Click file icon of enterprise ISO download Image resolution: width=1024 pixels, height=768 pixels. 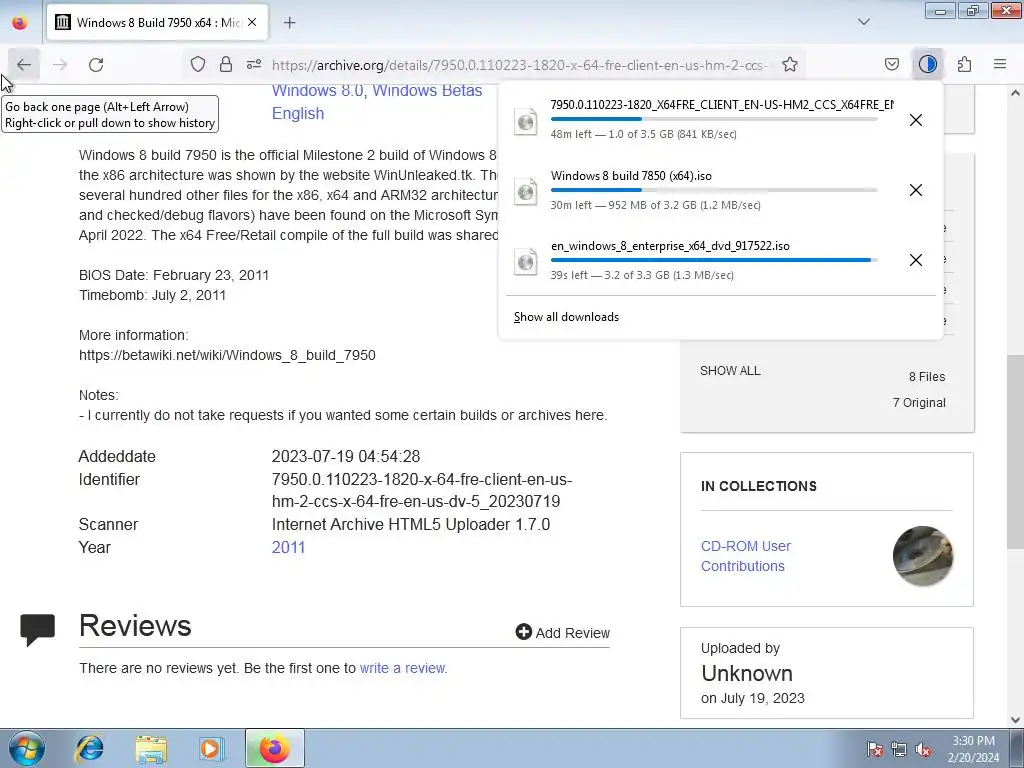tap(526, 261)
